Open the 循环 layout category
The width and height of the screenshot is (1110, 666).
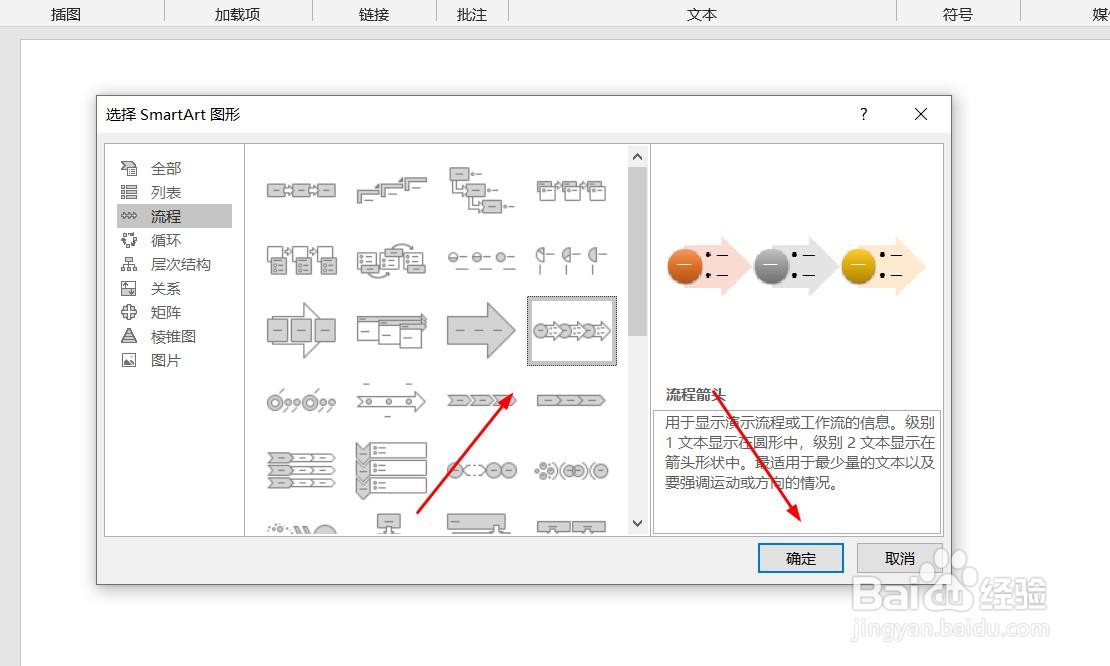click(174, 241)
